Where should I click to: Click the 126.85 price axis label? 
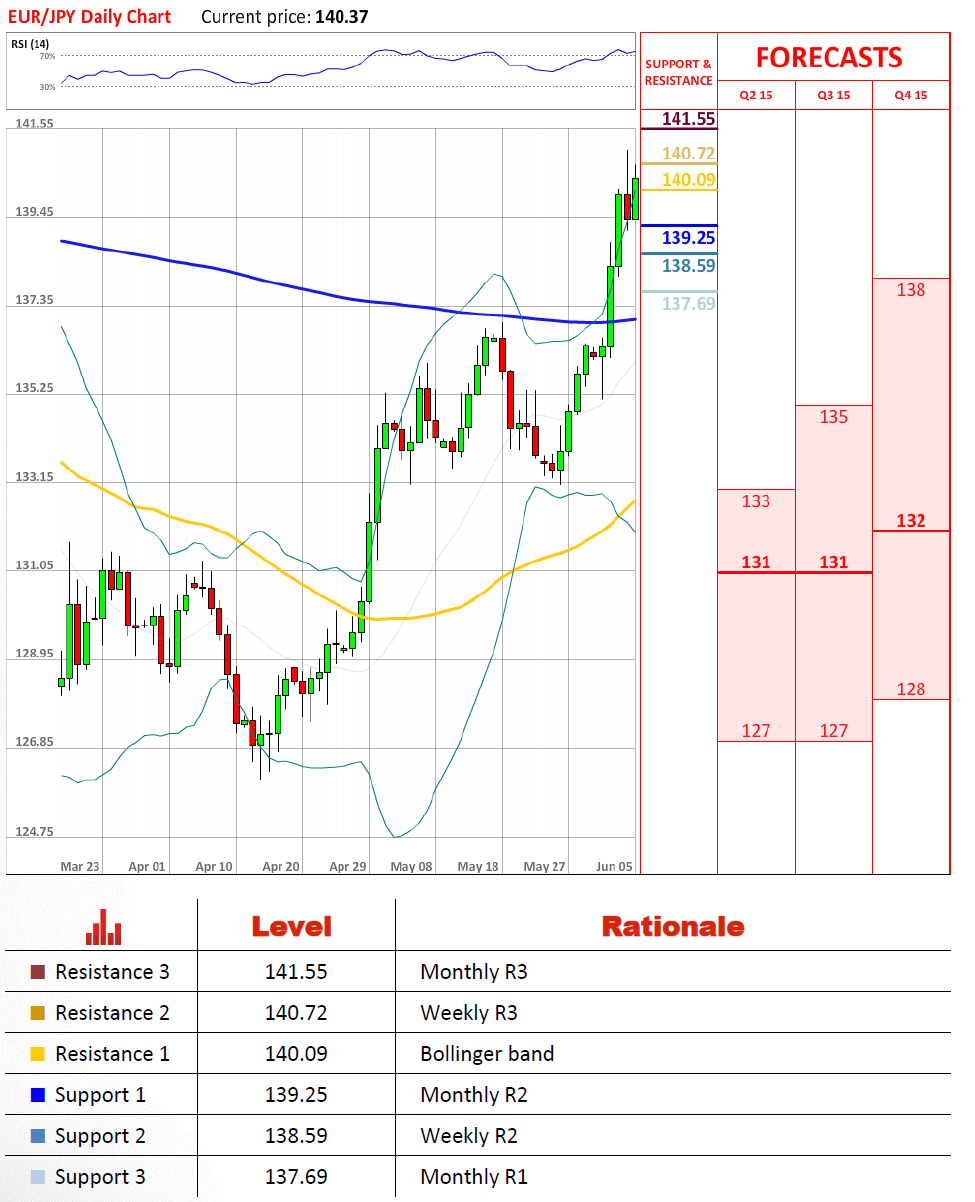tap(34, 742)
